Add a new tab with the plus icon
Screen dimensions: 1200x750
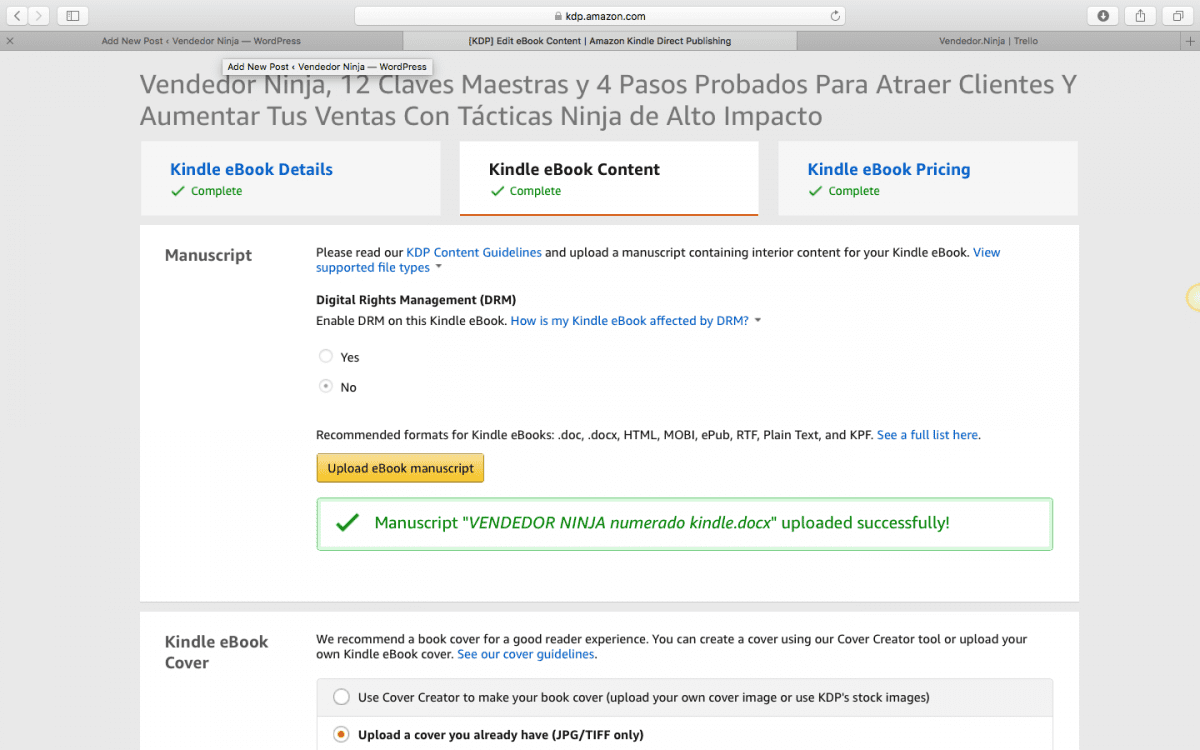pyautogui.click(x=1190, y=41)
